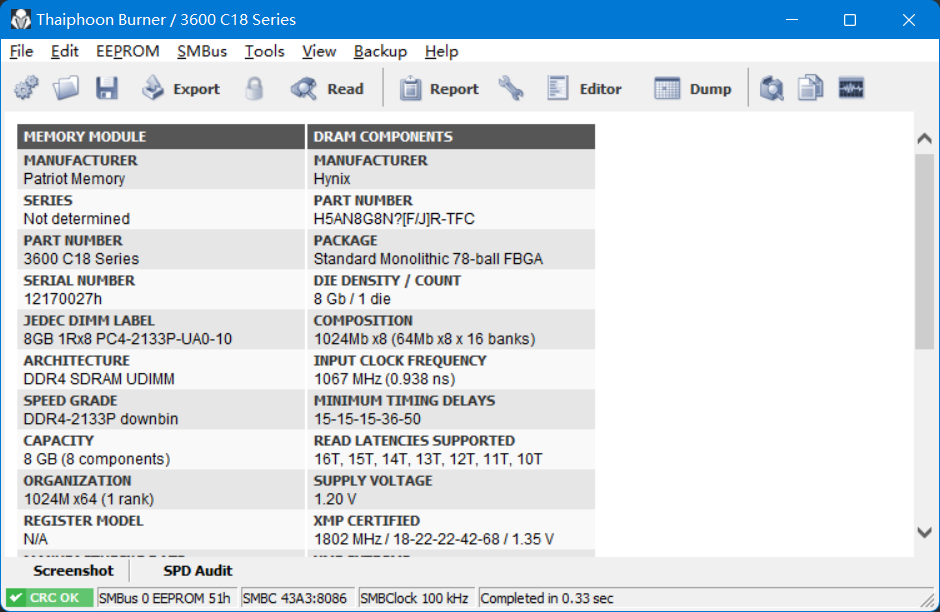Click the database magnifier search icon
This screenshot has height=612, width=940.
771,89
